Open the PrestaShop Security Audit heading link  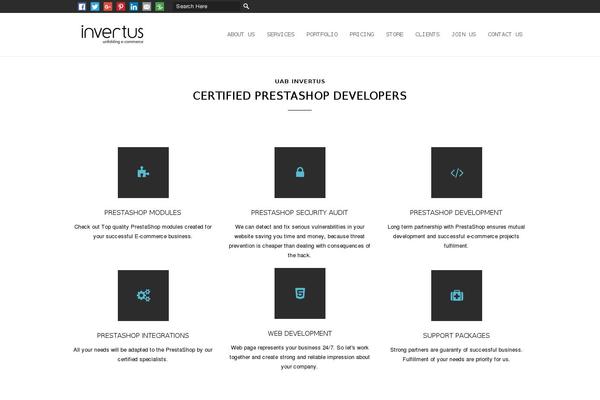299,212
